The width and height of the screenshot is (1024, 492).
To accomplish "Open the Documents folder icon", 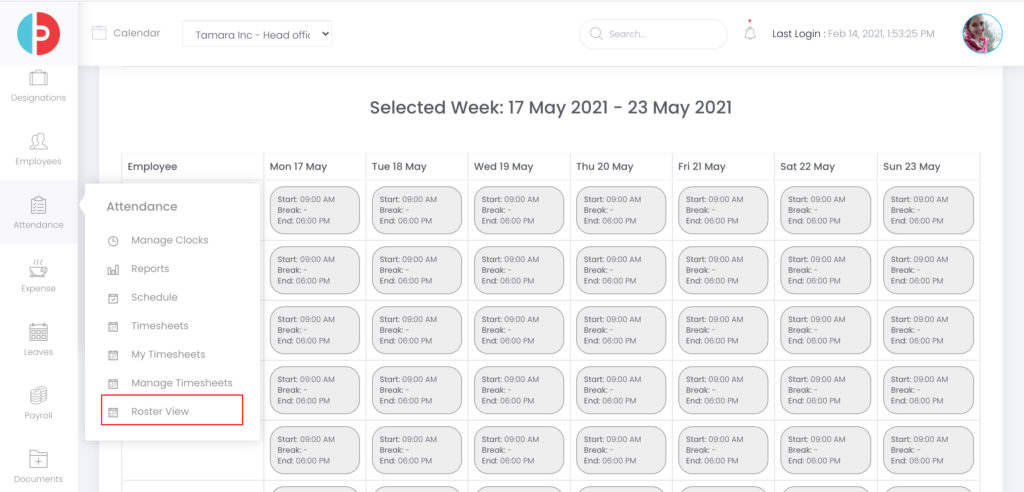I will [x=39, y=459].
